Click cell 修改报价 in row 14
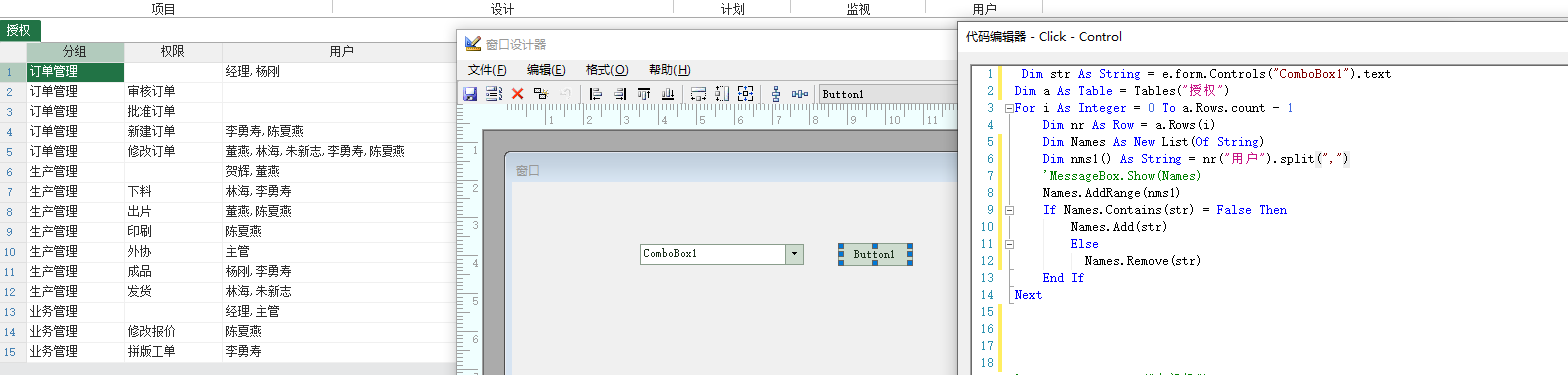 173,331
